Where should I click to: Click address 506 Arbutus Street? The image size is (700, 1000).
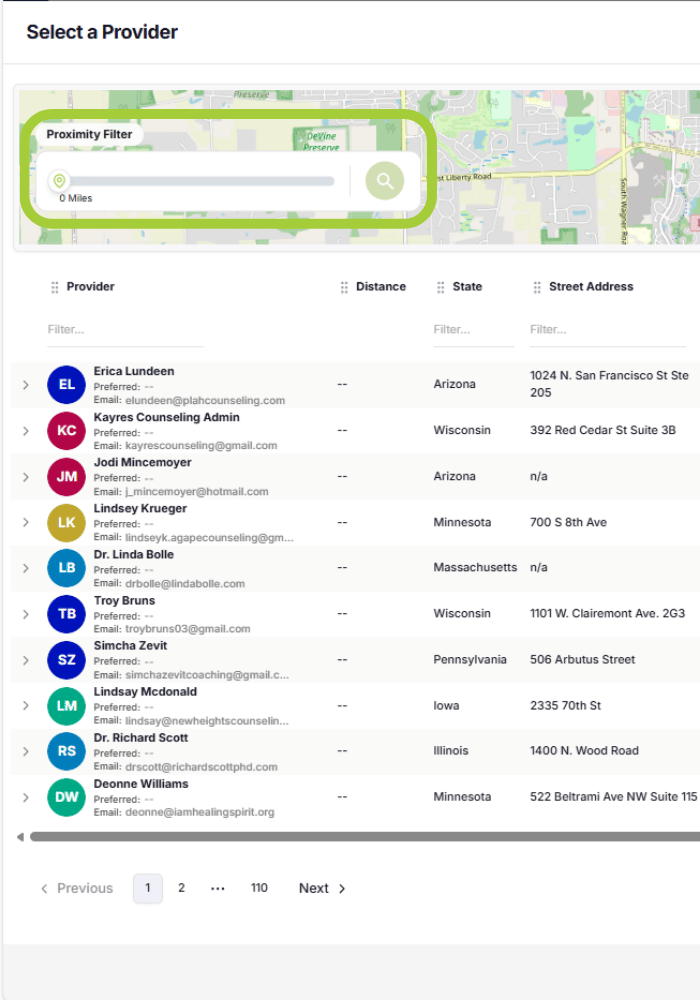582,659
